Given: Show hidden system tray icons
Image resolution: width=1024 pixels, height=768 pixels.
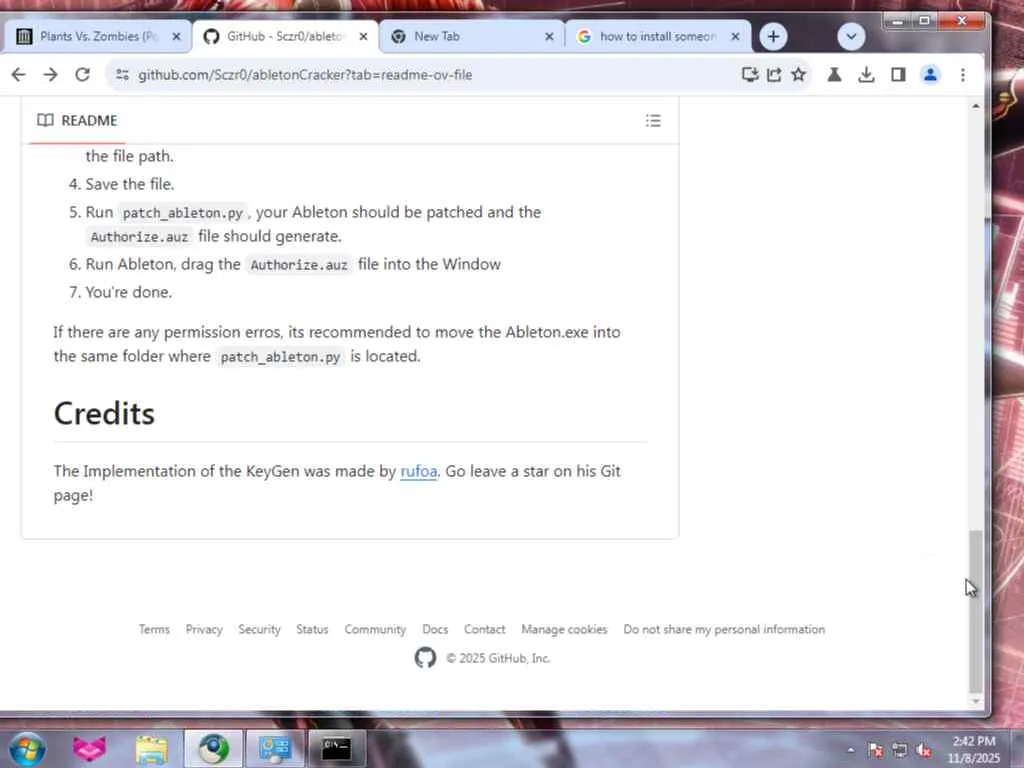Looking at the screenshot, I should (850, 750).
